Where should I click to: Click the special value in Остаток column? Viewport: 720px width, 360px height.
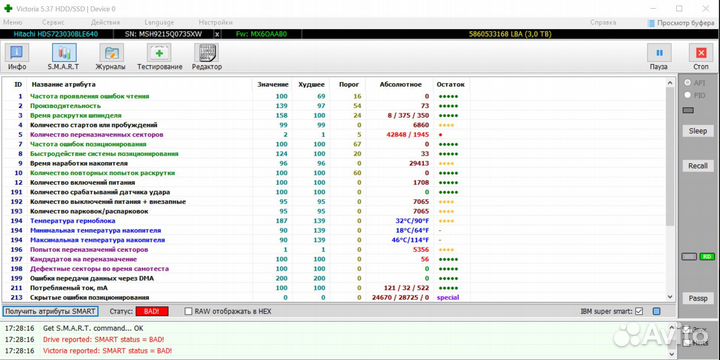pyautogui.click(x=448, y=298)
